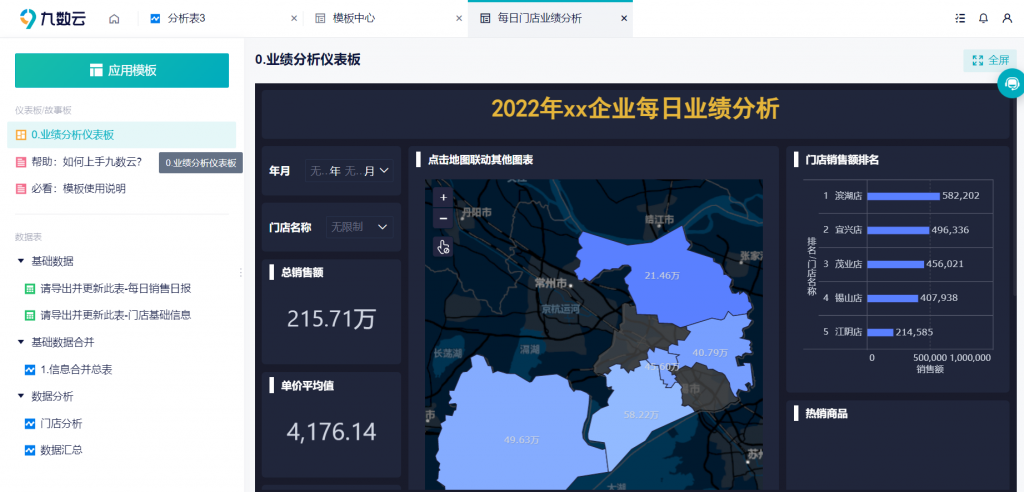Enter fullscreen with 全屏 button

pos(989,60)
